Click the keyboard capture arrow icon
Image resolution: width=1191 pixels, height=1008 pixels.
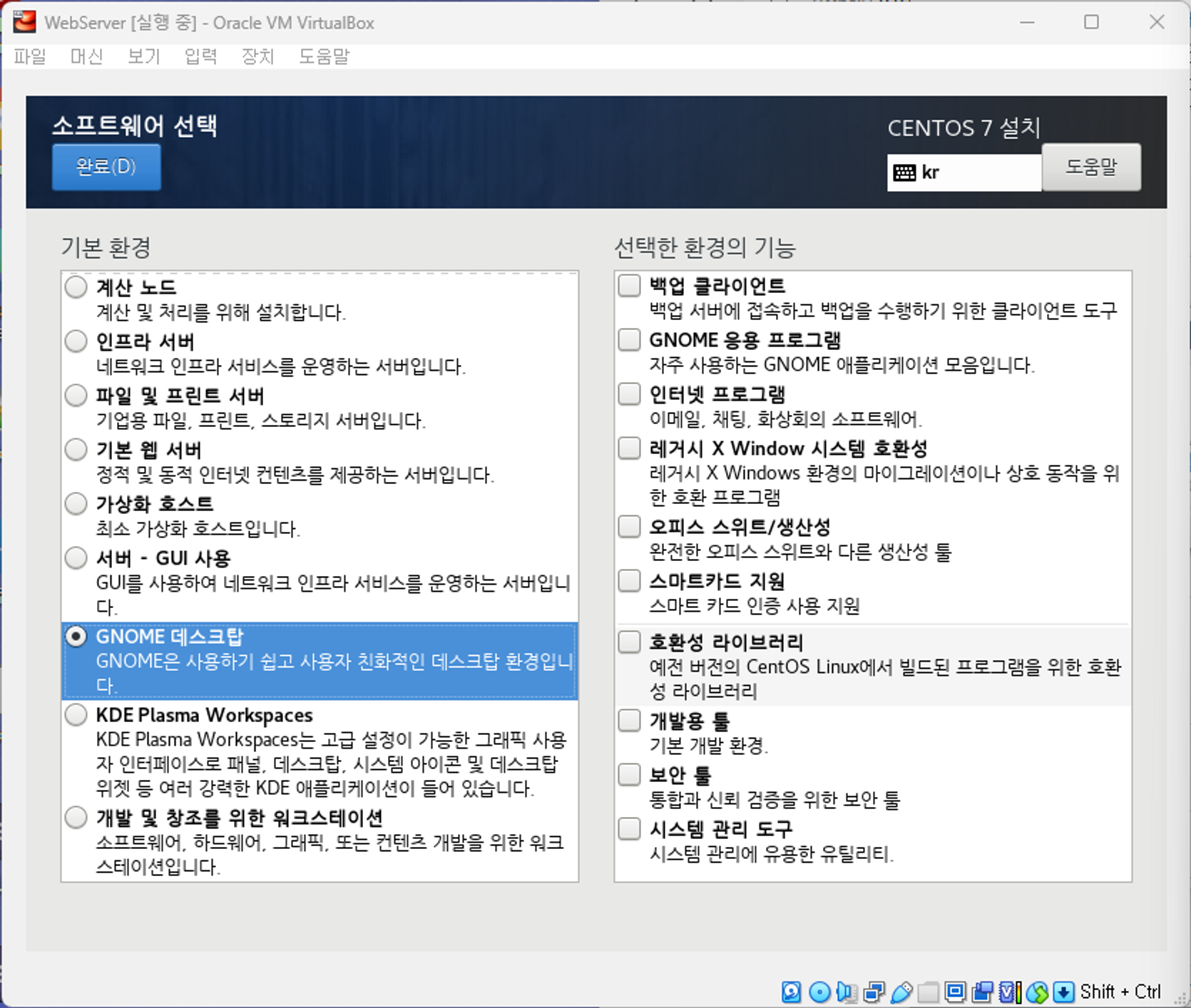click(1063, 992)
